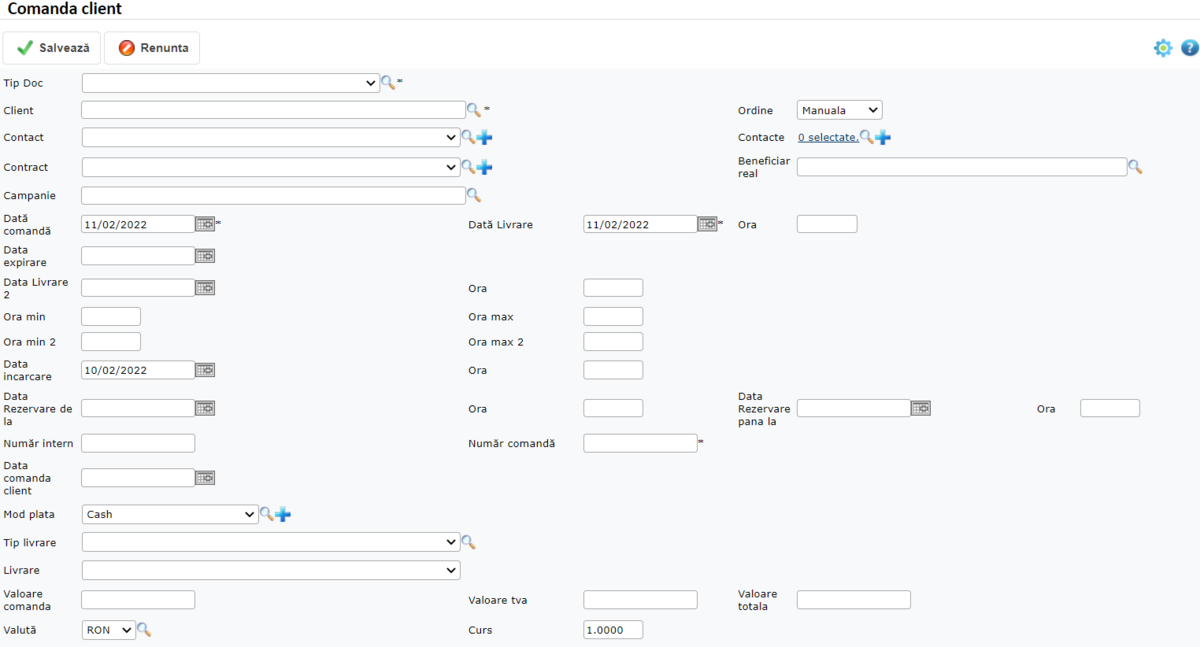
Task: Add new contact with plus icon
Action: click(485, 137)
